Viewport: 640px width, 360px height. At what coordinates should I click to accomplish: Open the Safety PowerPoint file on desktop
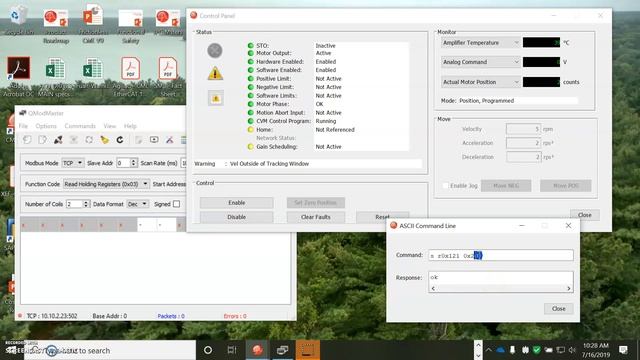click(x=131, y=26)
